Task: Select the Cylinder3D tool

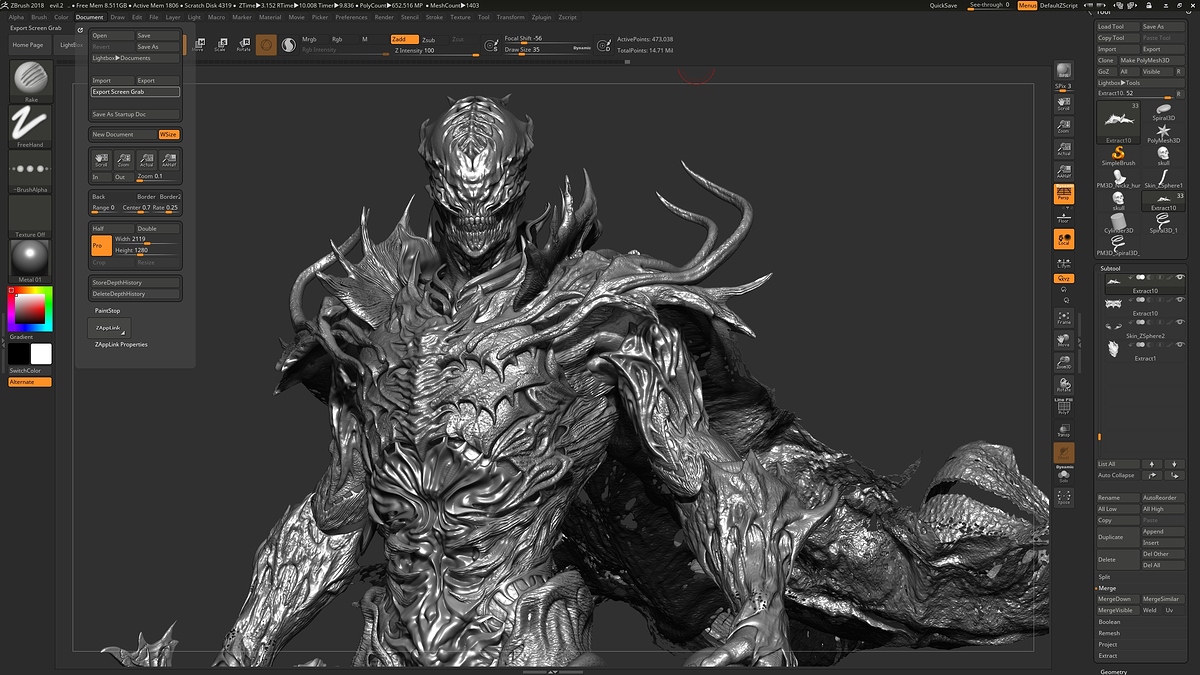Action: click(x=1119, y=222)
